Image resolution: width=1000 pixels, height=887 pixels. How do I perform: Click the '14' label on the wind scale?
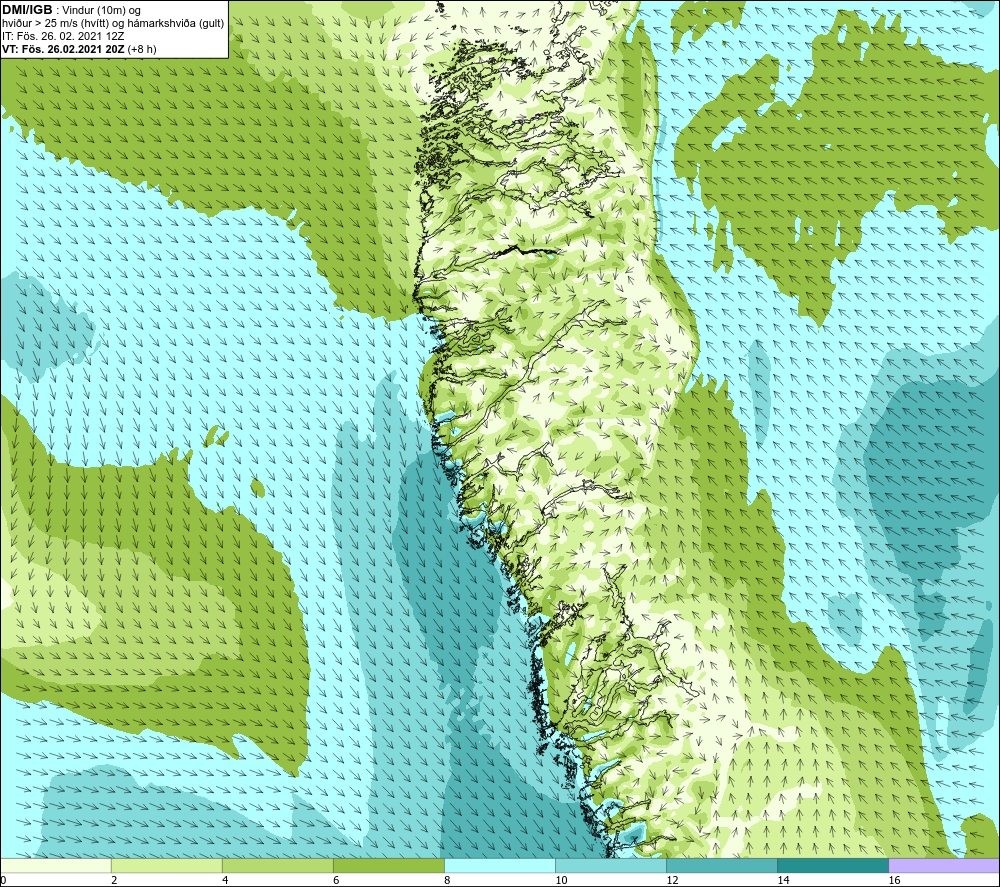783,881
